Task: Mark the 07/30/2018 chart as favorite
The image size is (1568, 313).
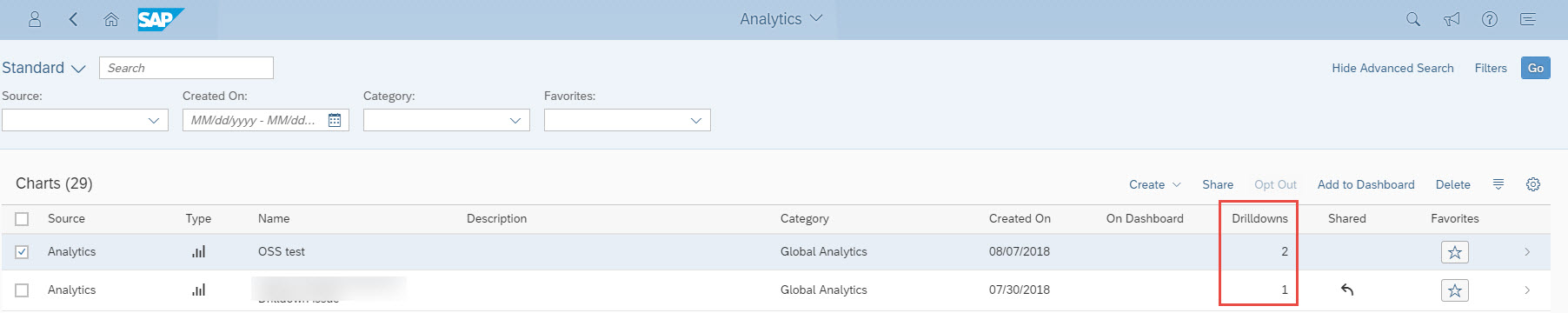Action: tap(1455, 290)
